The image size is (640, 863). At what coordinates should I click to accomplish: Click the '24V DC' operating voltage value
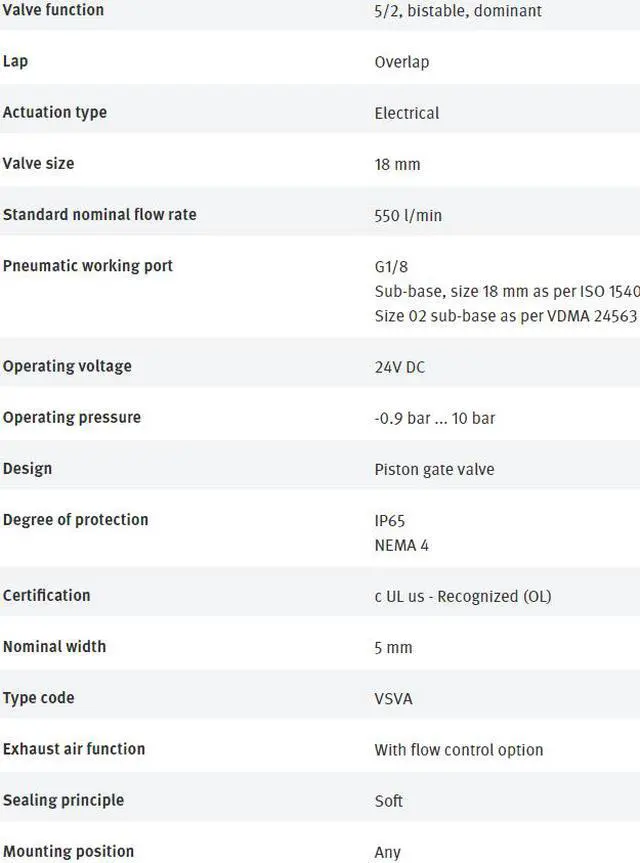399,367
